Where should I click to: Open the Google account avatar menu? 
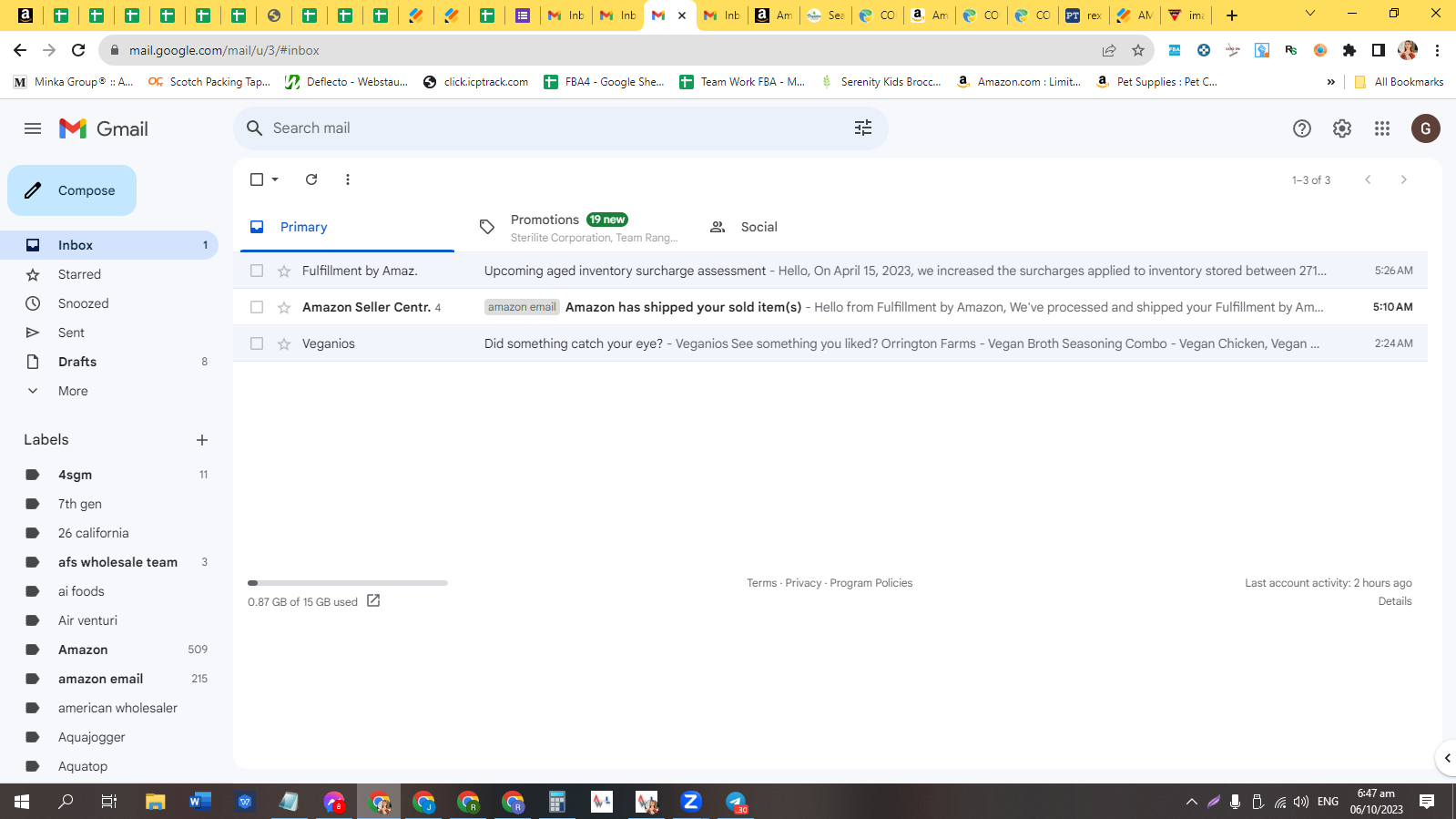click(1426, 128)
